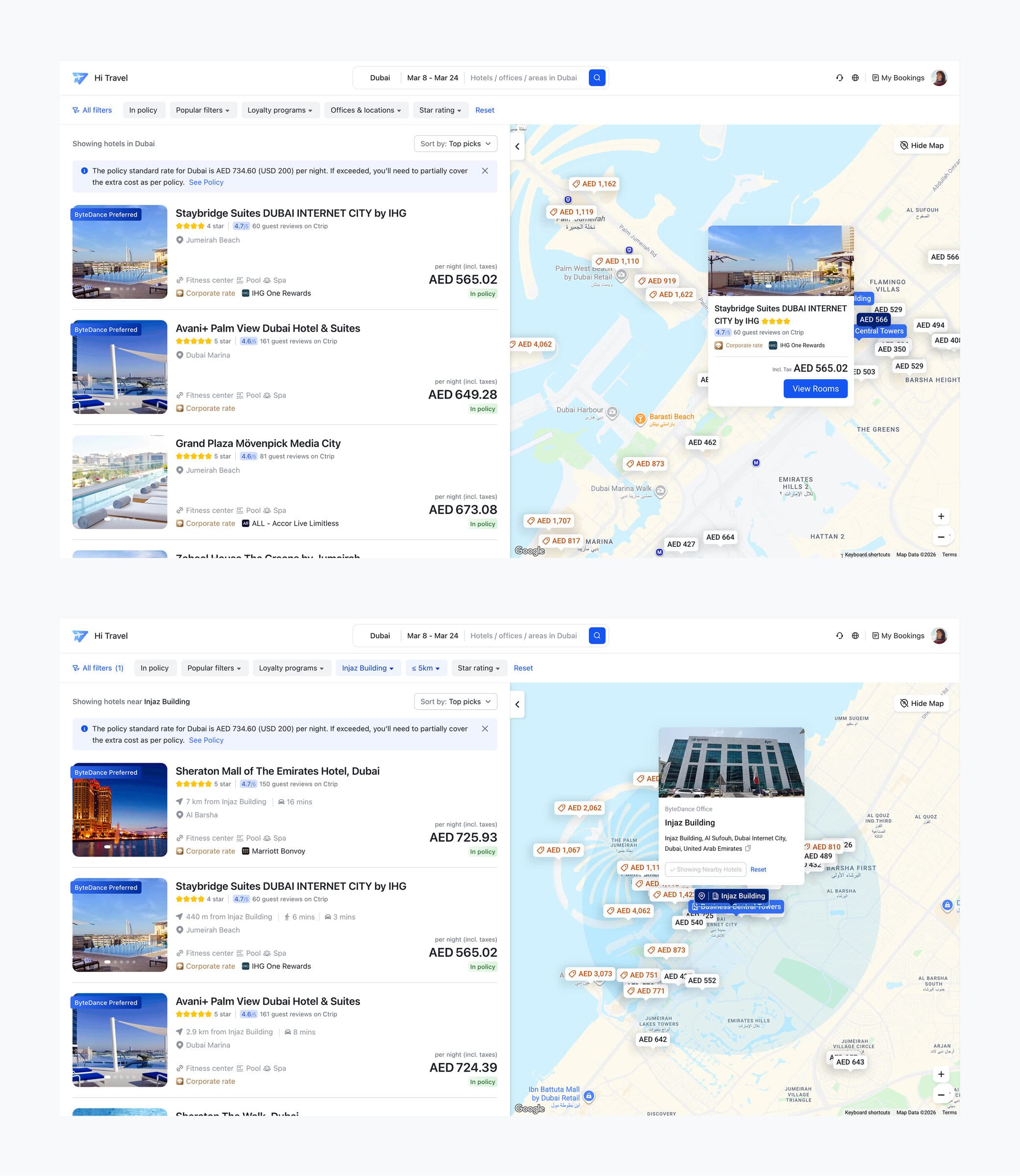Viewport: 1020px width, 1176px height.
Task: Expand the Offices & locations dropdown
Action: (x=365, y=110)
